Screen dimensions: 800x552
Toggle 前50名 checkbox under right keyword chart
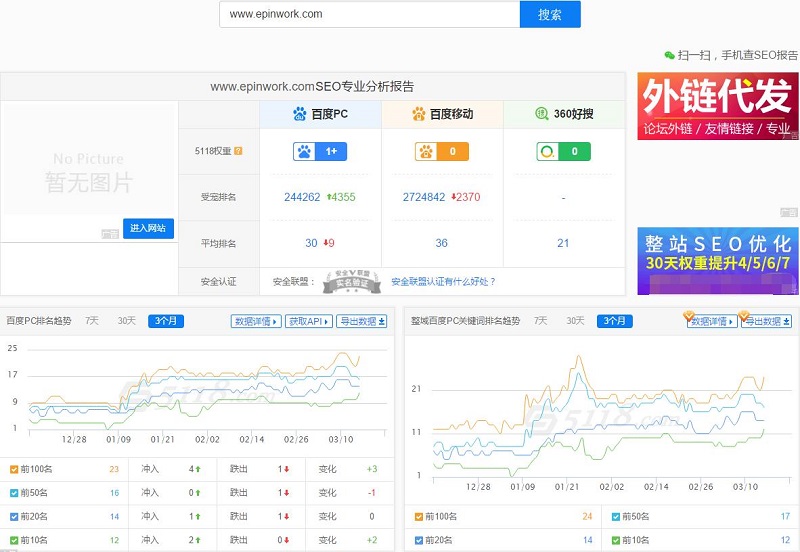point(616,517)
